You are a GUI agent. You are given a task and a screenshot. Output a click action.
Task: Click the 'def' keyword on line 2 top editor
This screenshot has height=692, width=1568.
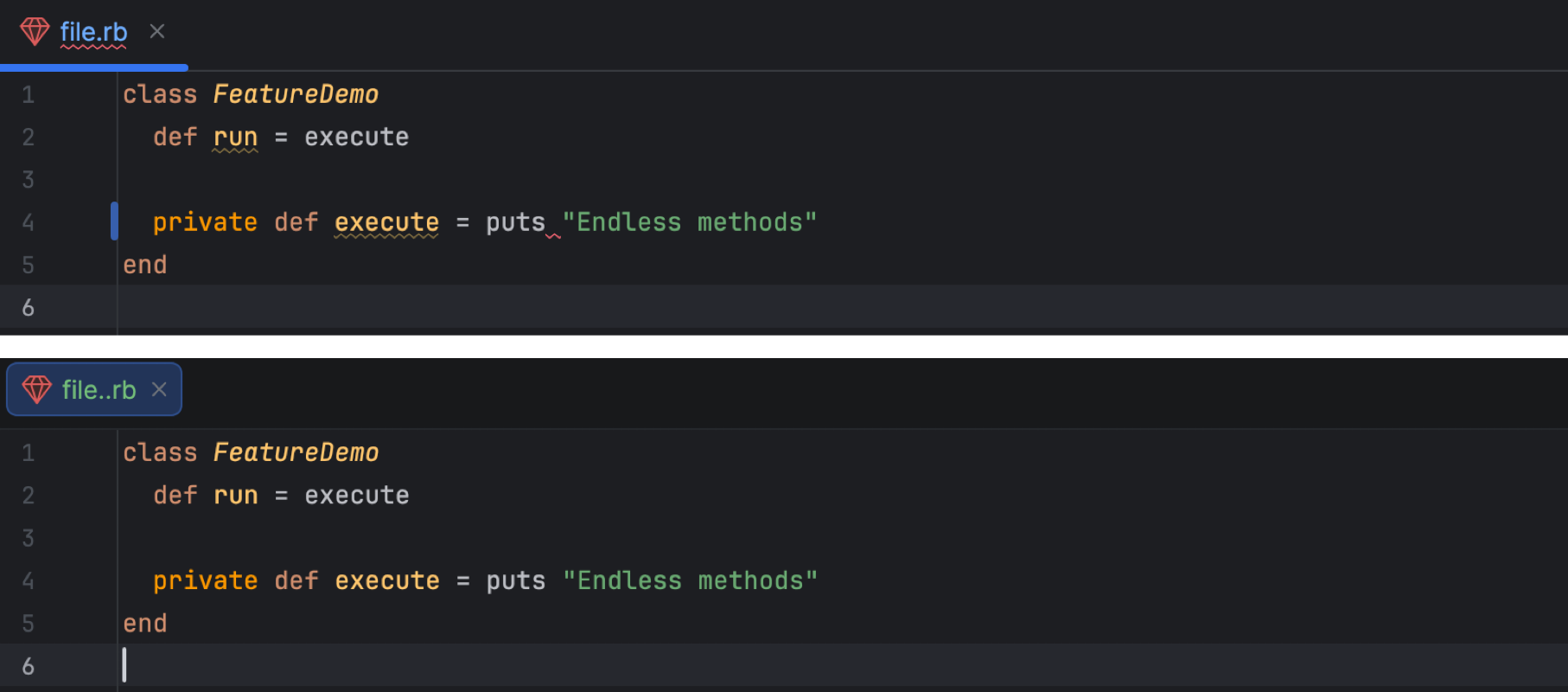click(x=175, y=136)
